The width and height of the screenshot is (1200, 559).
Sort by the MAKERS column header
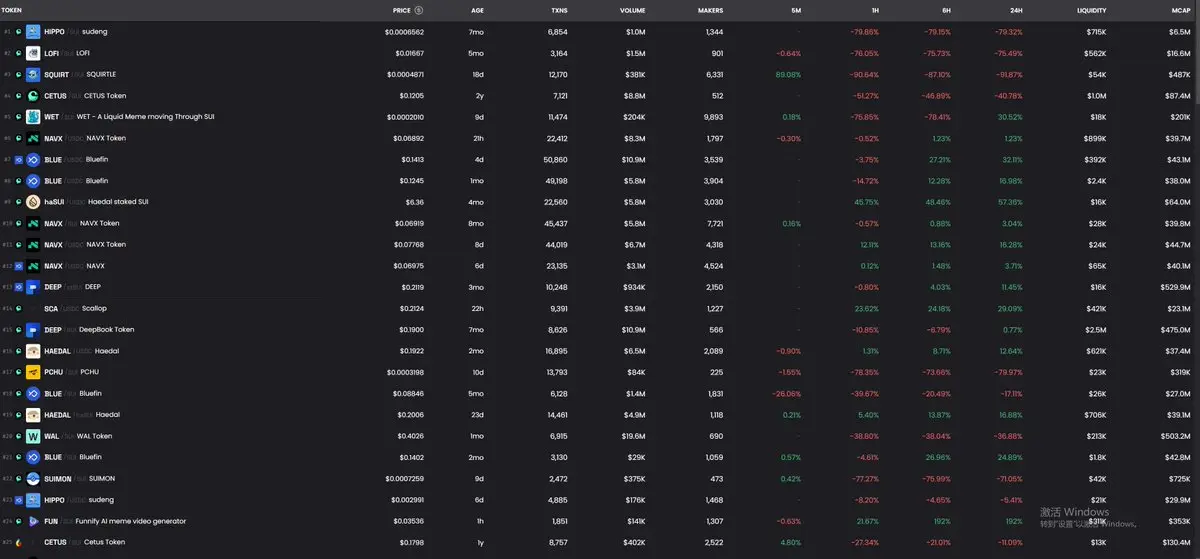coord(710,10)
